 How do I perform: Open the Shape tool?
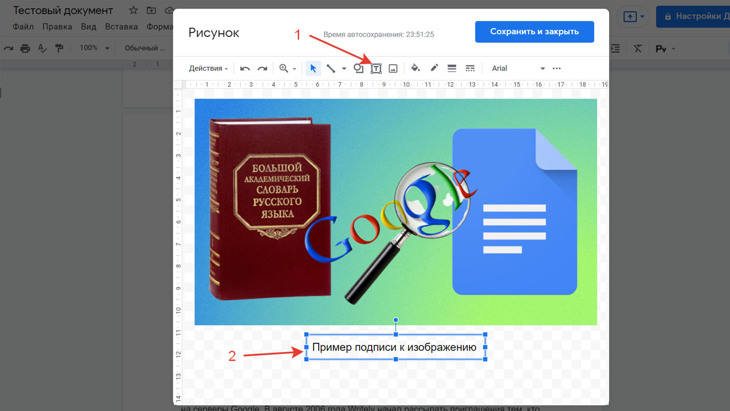(x=358, y=68)
